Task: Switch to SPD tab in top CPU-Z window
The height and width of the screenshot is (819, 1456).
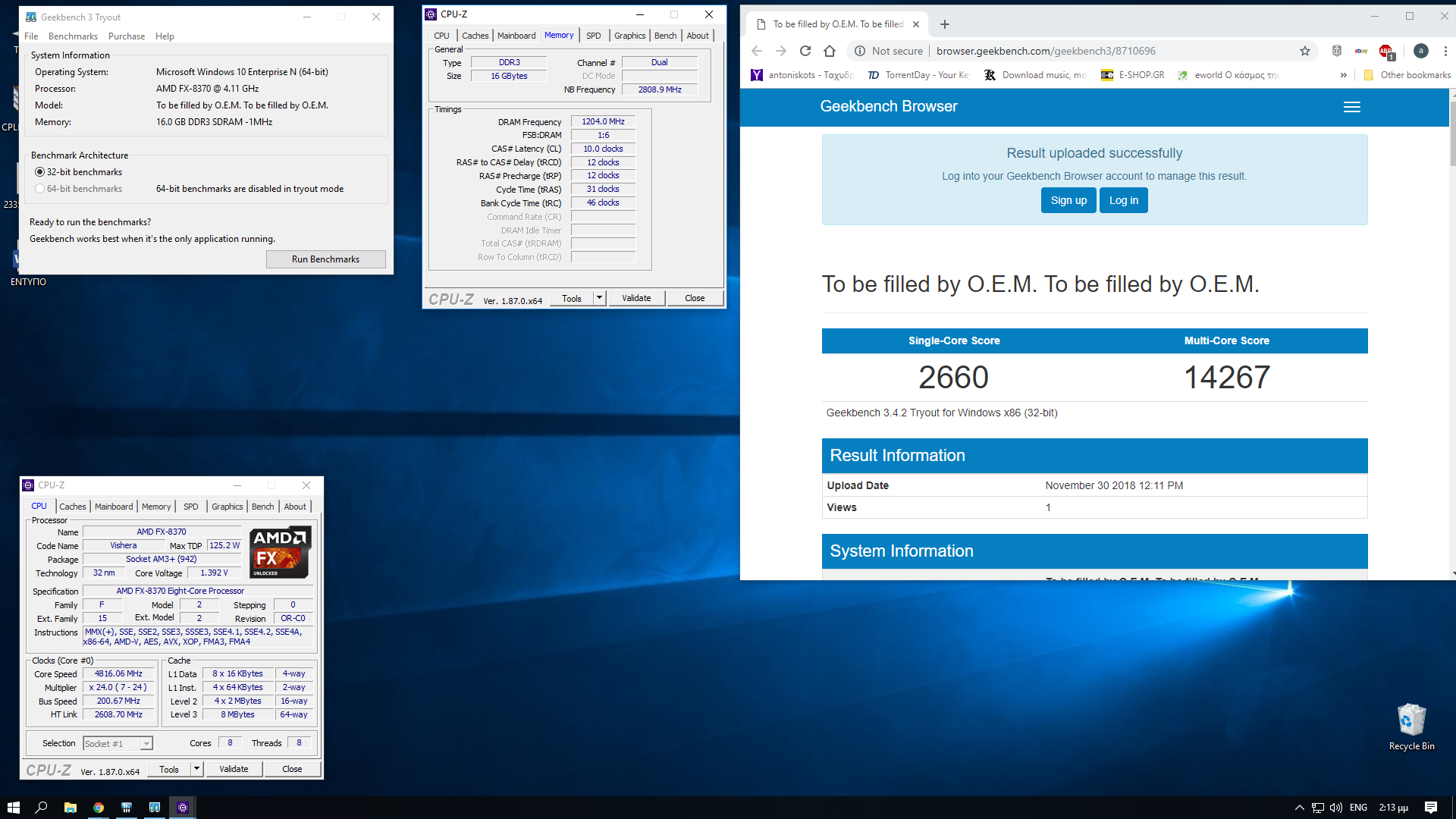Action: 594,36
